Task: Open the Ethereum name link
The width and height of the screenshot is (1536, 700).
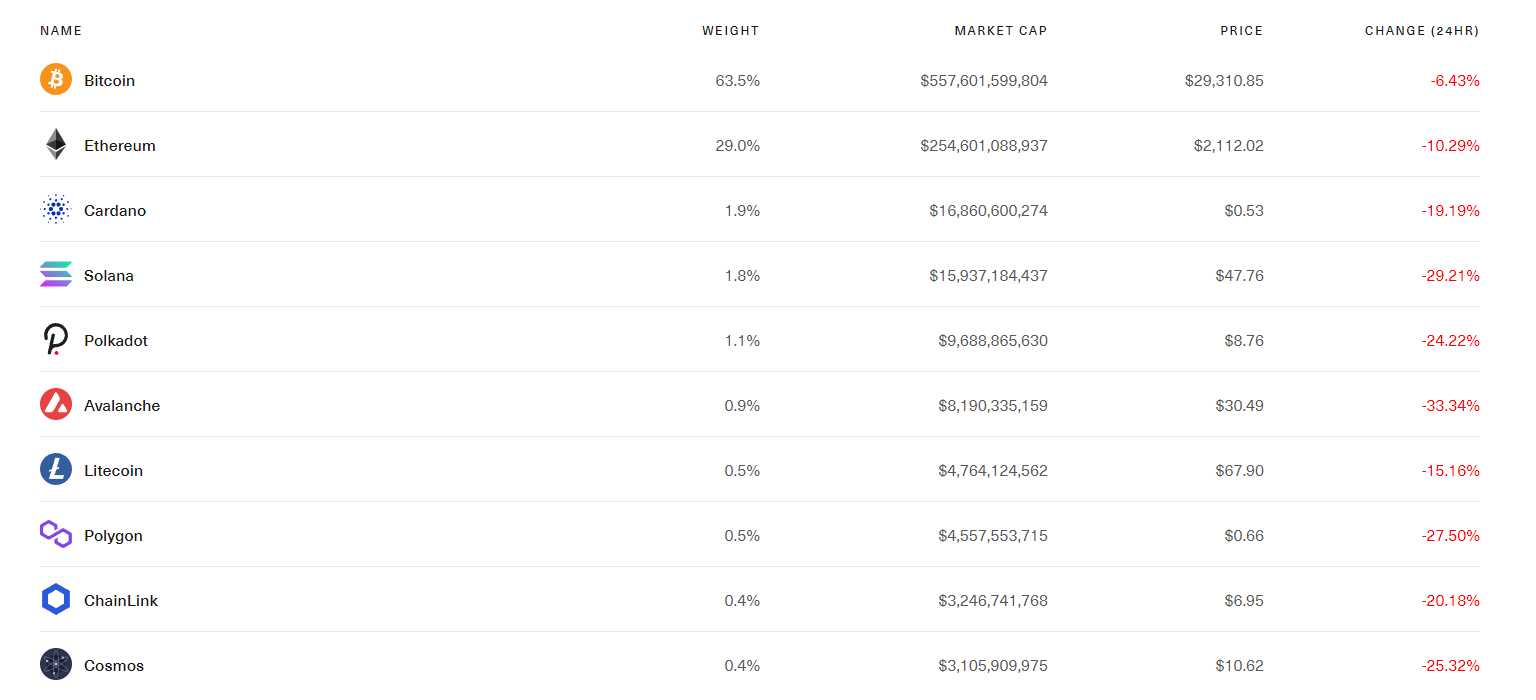Action: click(120, 146)
